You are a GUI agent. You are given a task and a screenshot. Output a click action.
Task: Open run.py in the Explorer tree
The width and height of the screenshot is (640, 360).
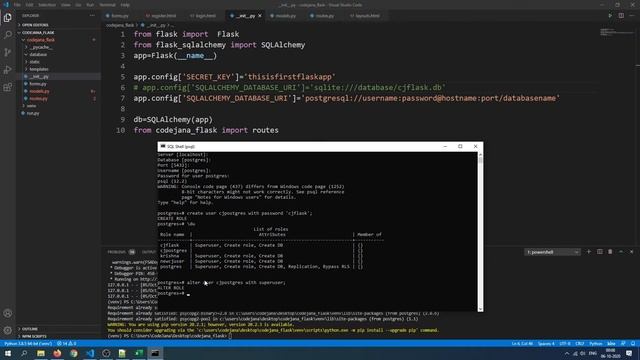(33, 113)
